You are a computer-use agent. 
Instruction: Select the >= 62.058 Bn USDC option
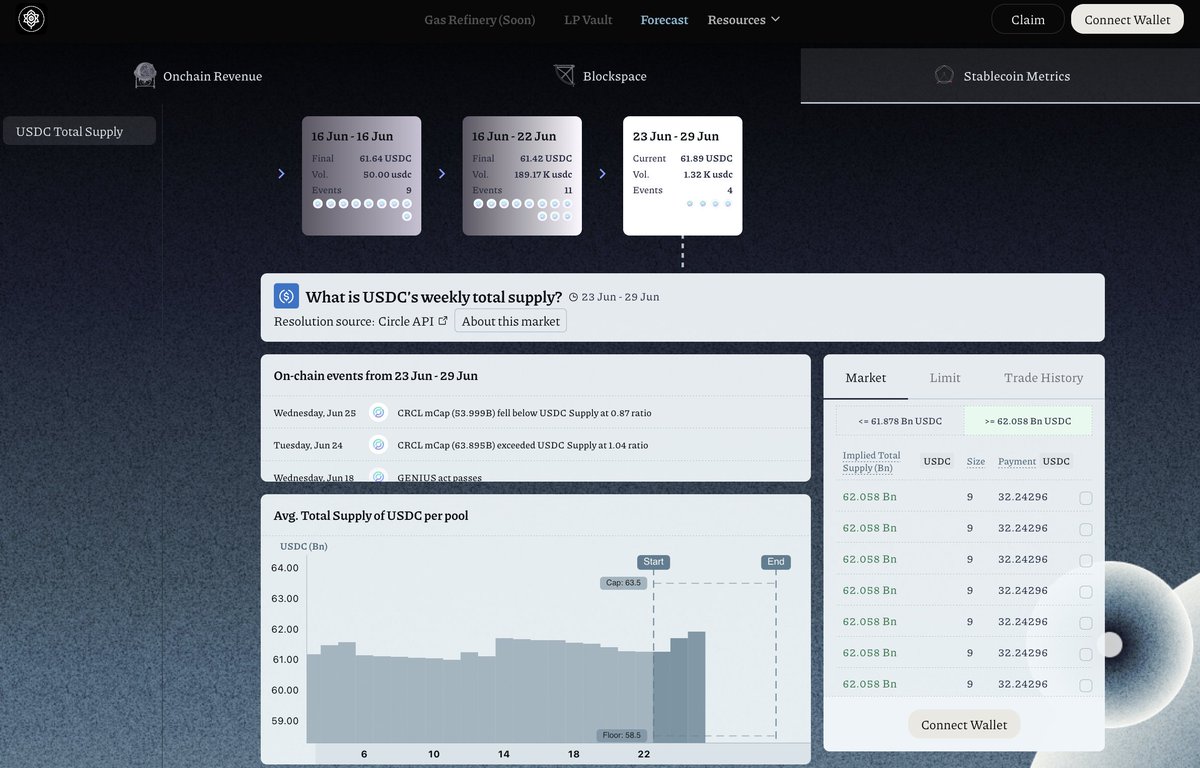[1028, 421]
